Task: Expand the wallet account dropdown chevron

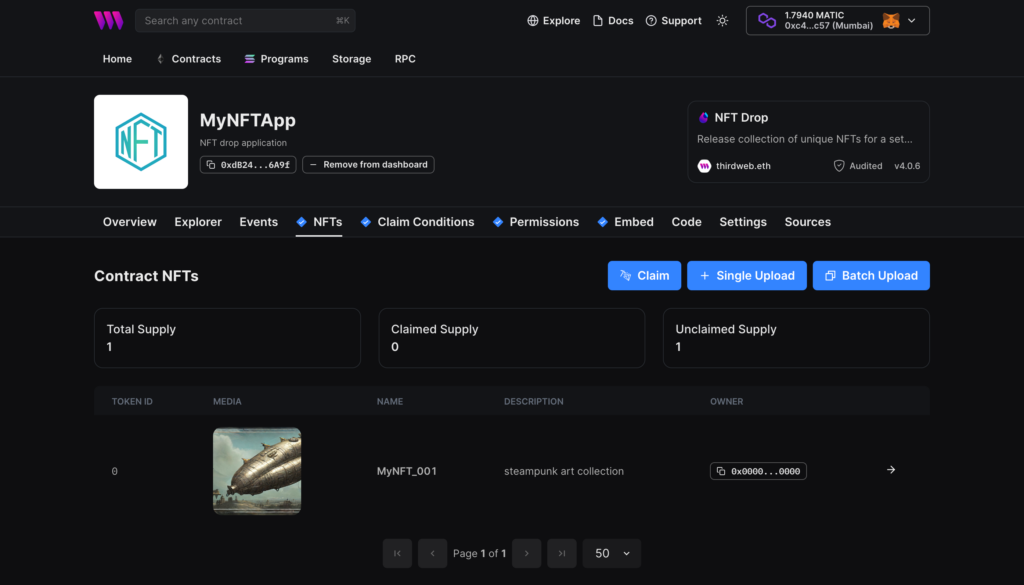Action: [912, 21]
